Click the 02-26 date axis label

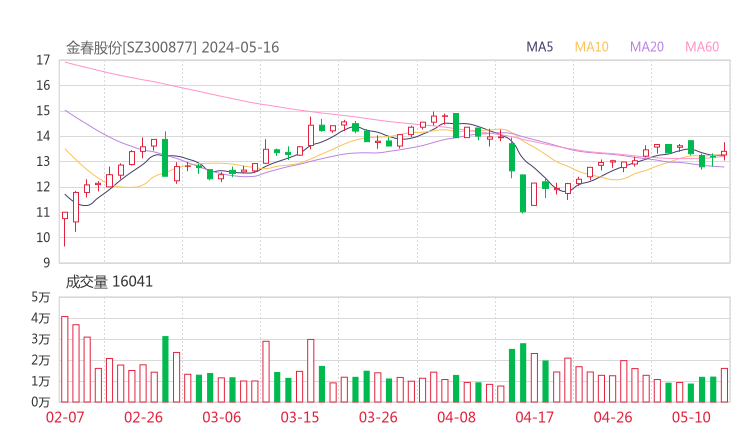(143, 417)
